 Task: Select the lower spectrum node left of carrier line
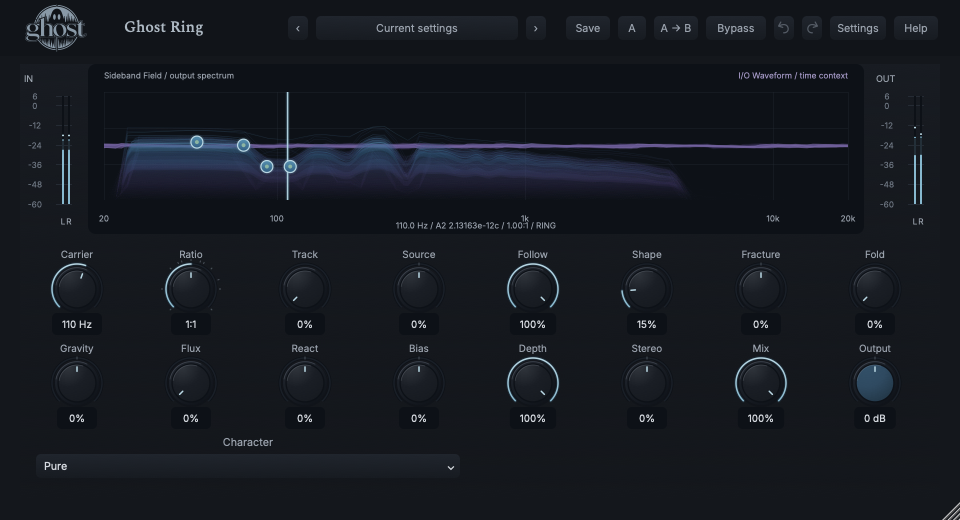267,167
